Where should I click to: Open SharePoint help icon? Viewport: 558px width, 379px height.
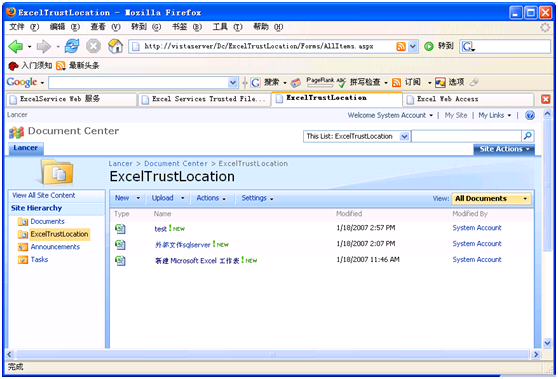[530, 115]
